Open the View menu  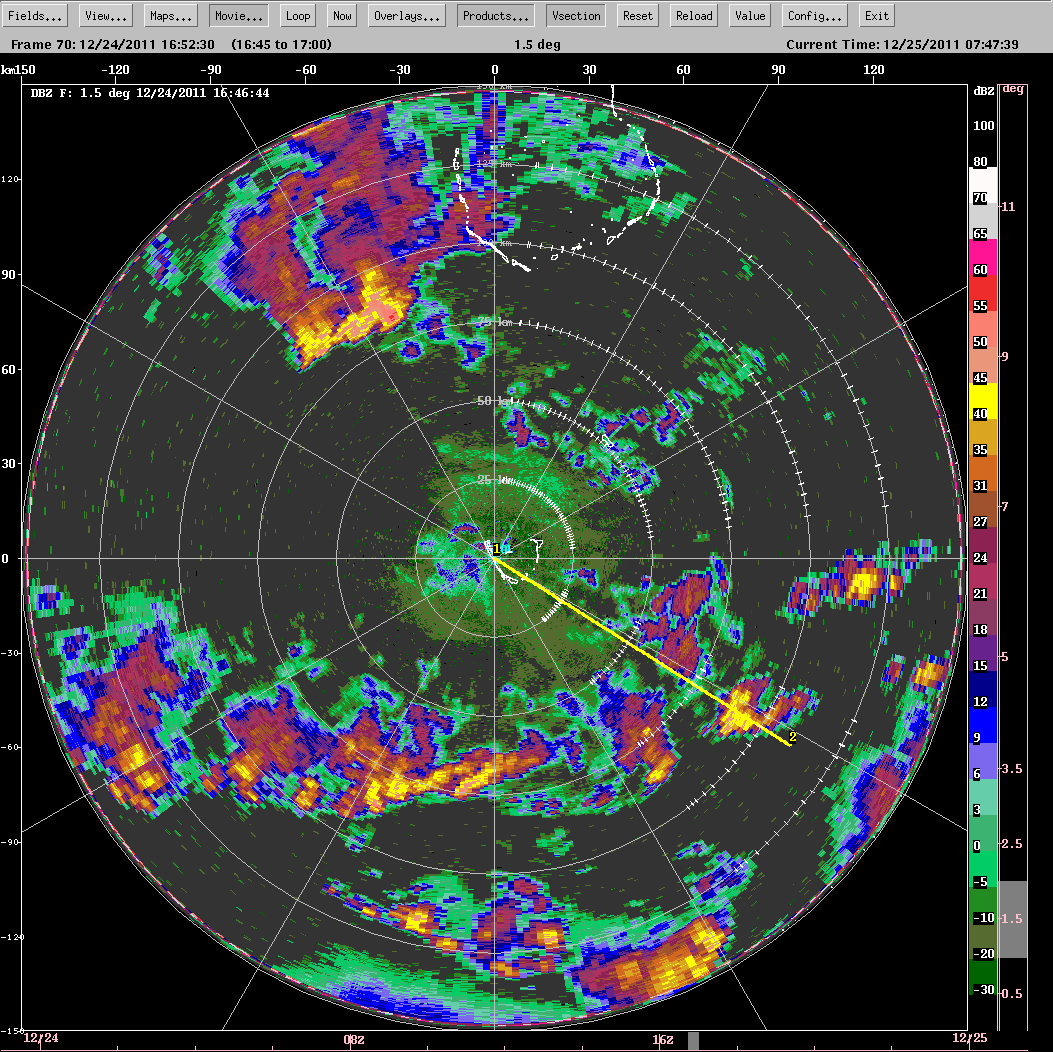tap(103, 15)
